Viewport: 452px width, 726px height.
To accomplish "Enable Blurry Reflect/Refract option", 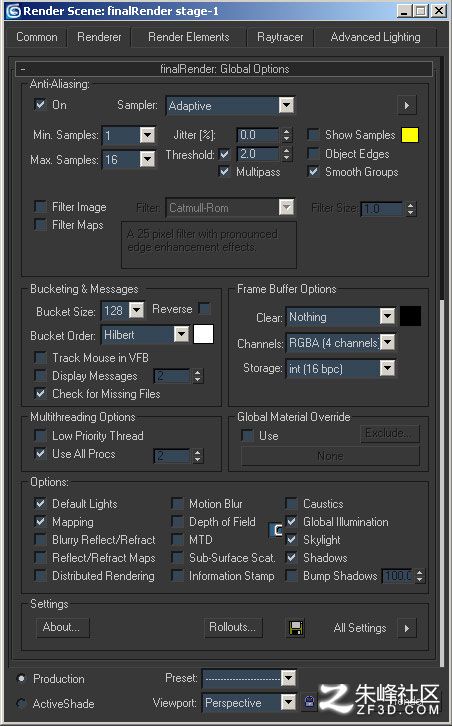I will (x=40, y=539).
